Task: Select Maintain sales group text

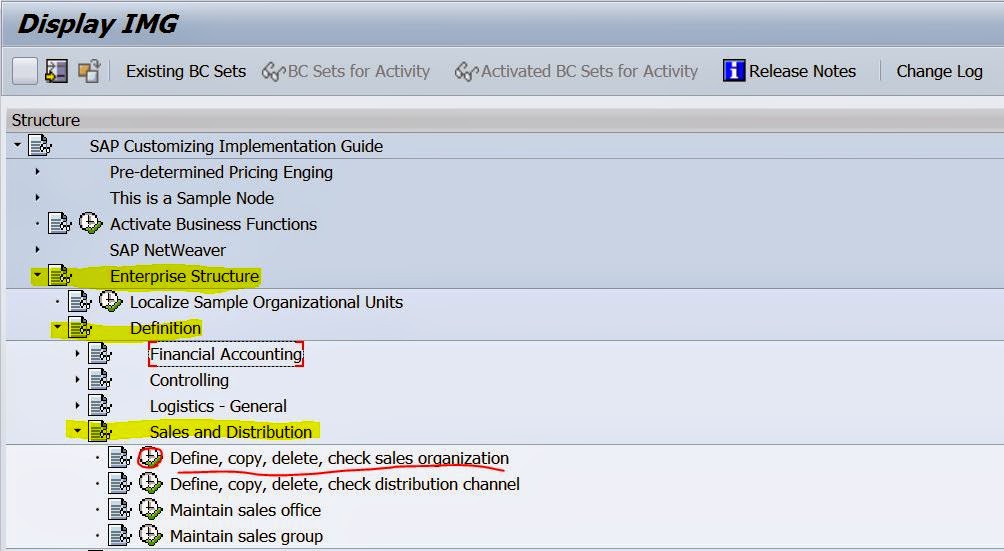Action: [x=246, y=536]
